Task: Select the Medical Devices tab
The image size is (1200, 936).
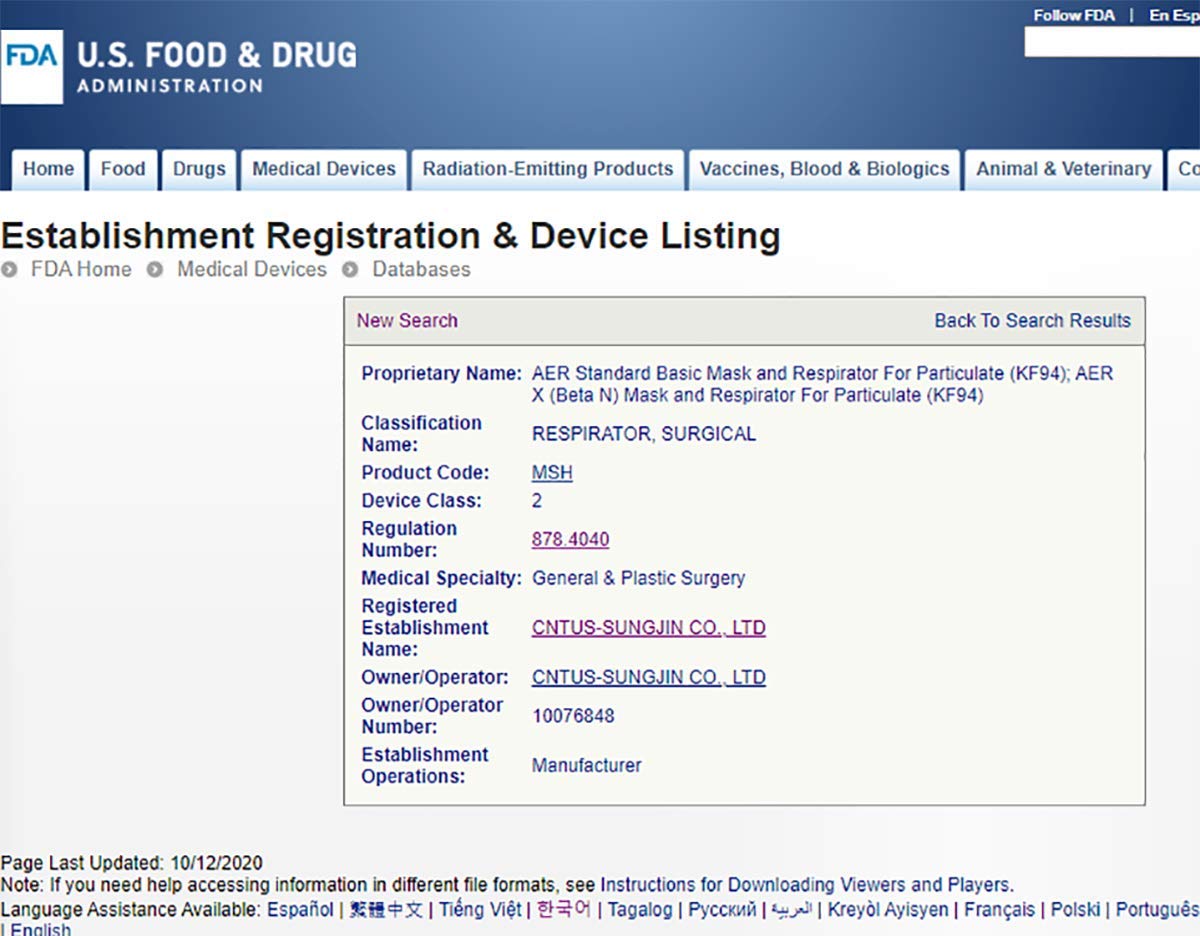Action: click(324, 169)
